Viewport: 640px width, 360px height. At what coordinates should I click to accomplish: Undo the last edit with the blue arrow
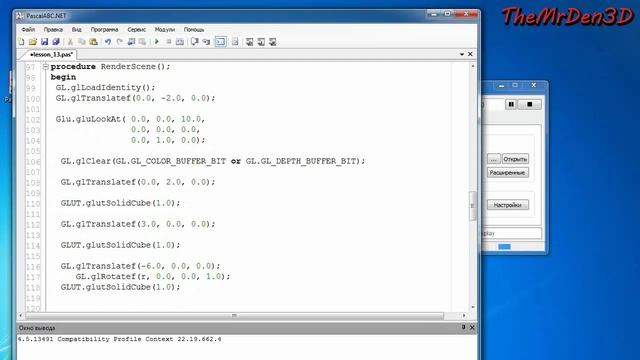(x=108, y=42)
